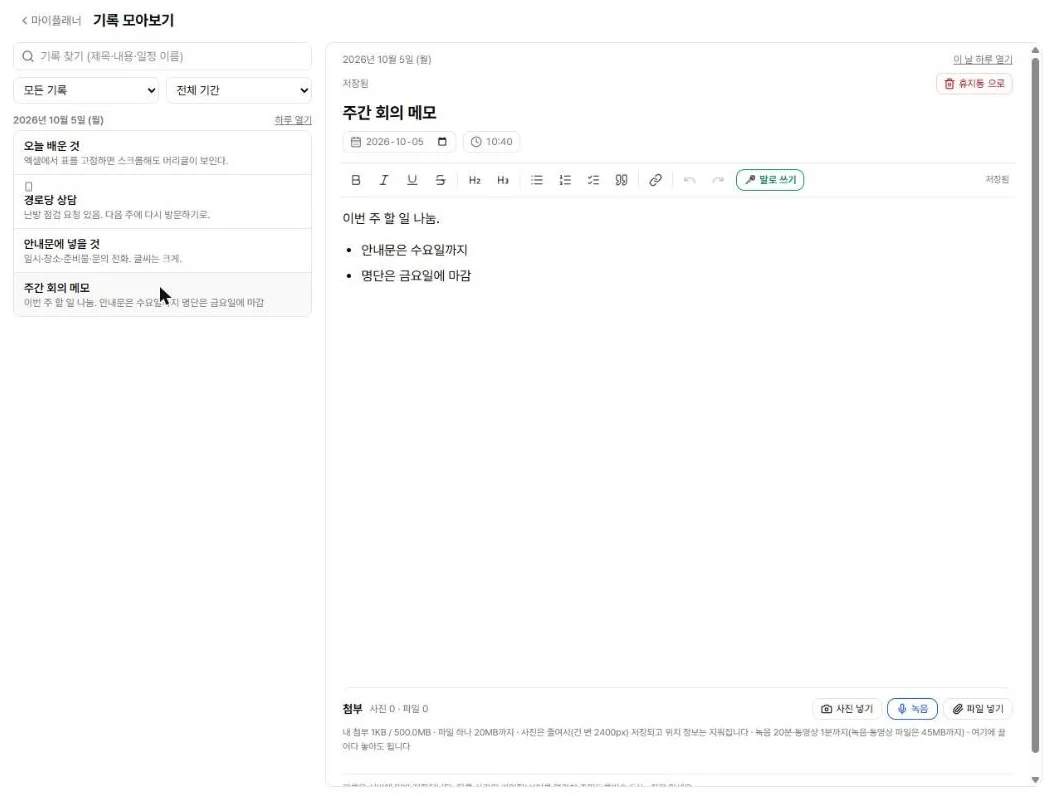Click the search magnifier icon in 기록 찾기

coord(27,56)
